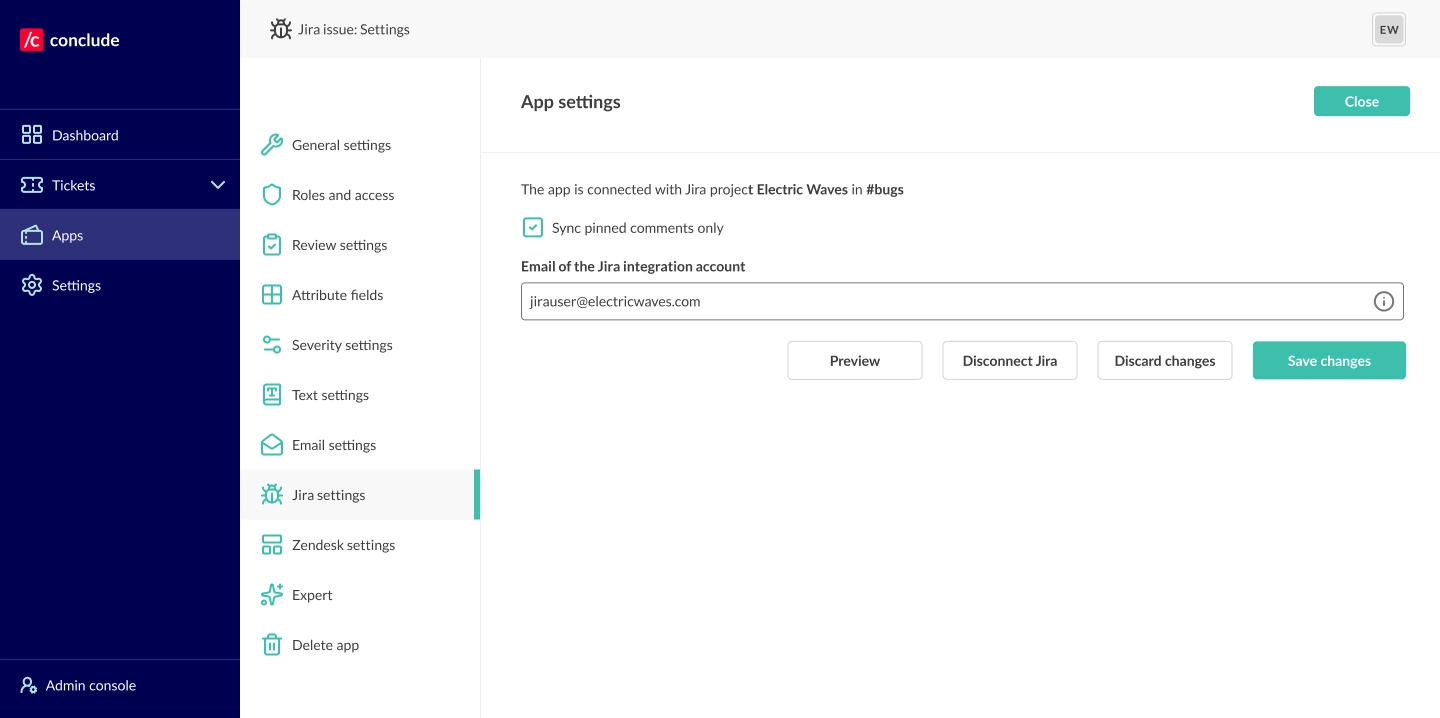
Task: Focus the Jira integration email input field
Action: [940, 301]
